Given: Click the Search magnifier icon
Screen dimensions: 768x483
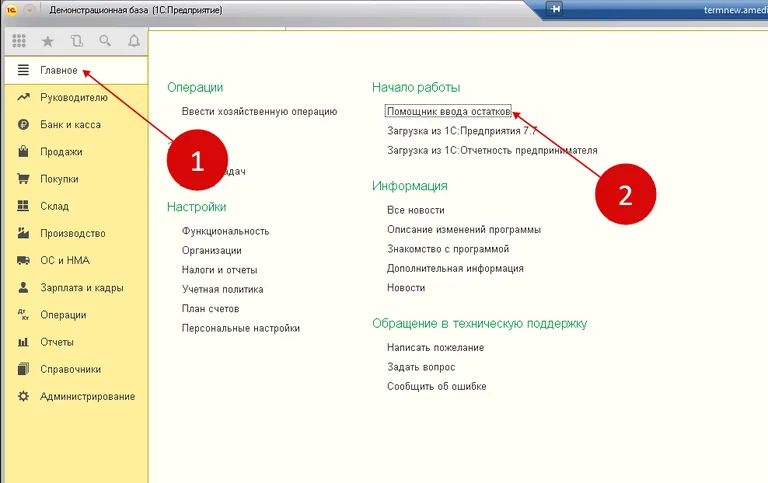Looking at the screenshot, I should [x=105, y=41].
